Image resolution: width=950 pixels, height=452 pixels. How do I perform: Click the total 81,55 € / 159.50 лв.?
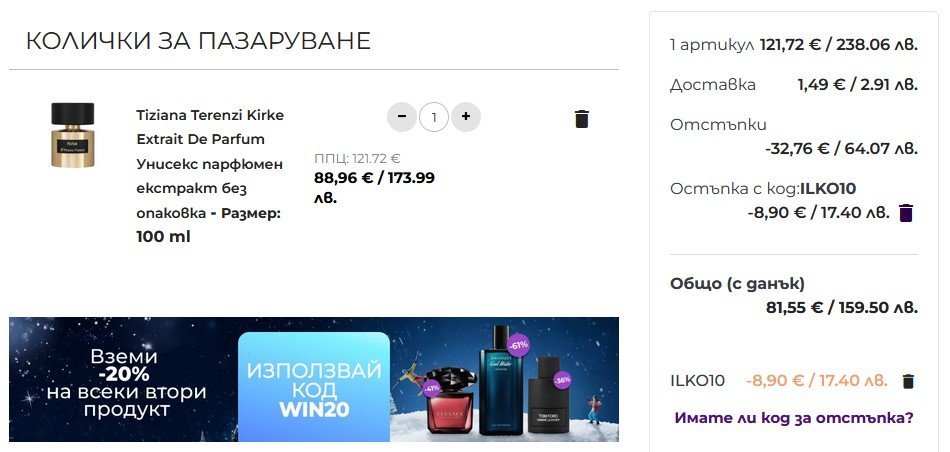click(842, 307)
